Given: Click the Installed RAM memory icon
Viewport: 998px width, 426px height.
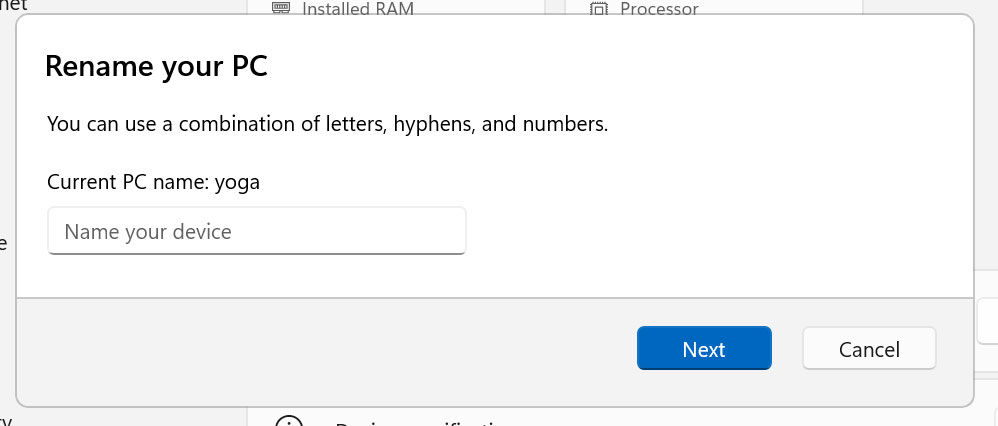Looking at the screenshot, I should (281, 8).
